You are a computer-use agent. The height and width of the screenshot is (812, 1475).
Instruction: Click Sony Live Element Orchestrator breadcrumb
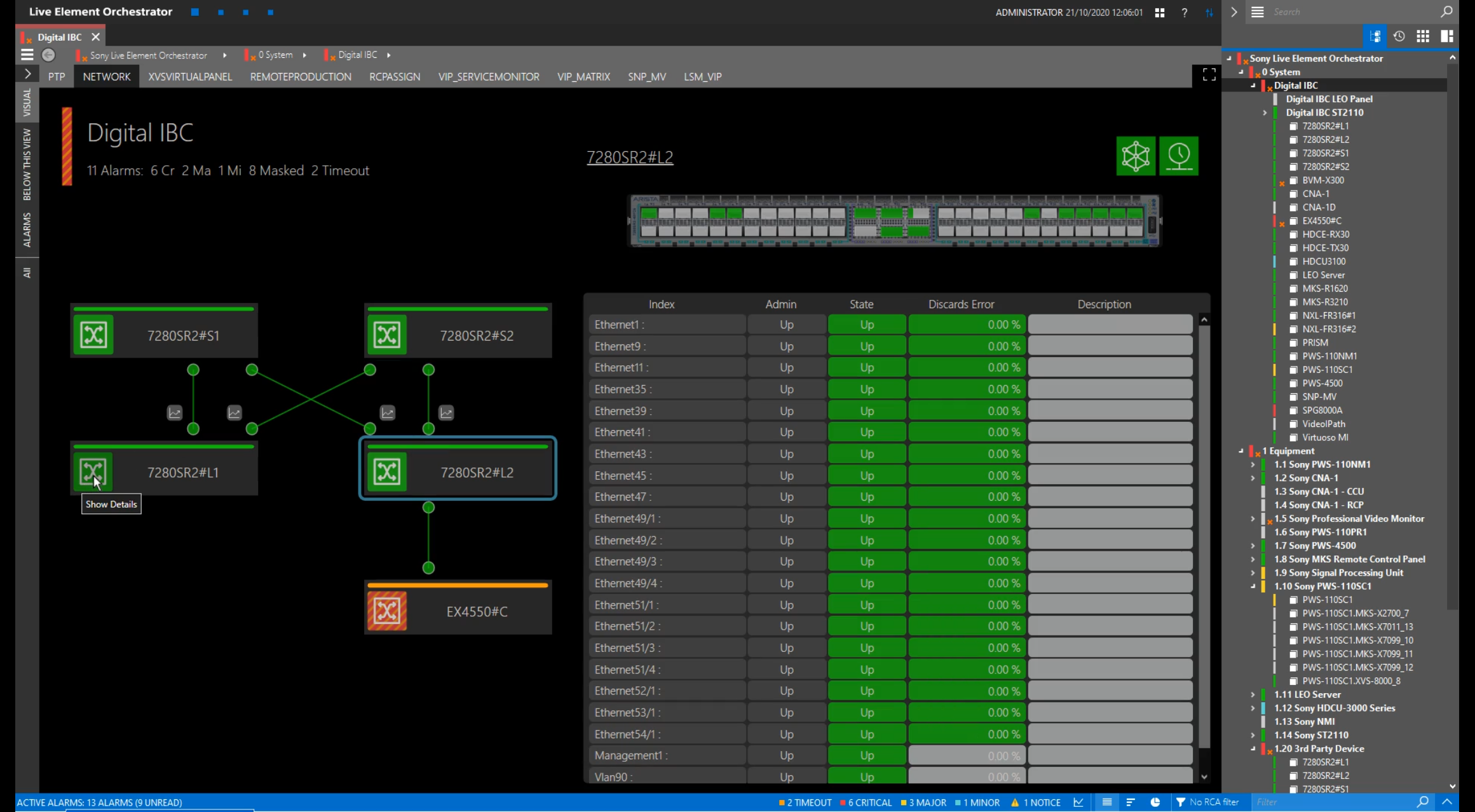149,55
